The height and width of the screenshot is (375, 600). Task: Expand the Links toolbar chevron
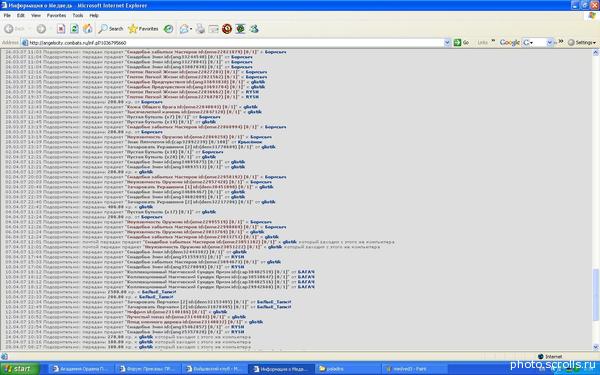(493, 41)
